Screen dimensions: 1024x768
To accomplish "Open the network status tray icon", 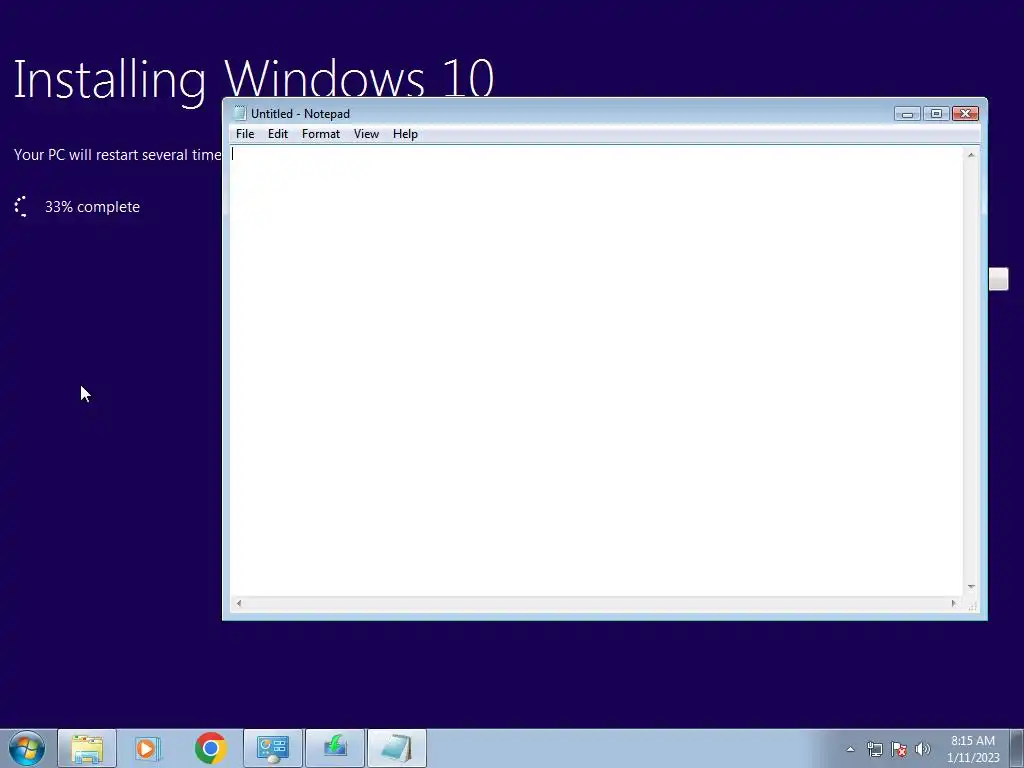I will click(874, 749).
